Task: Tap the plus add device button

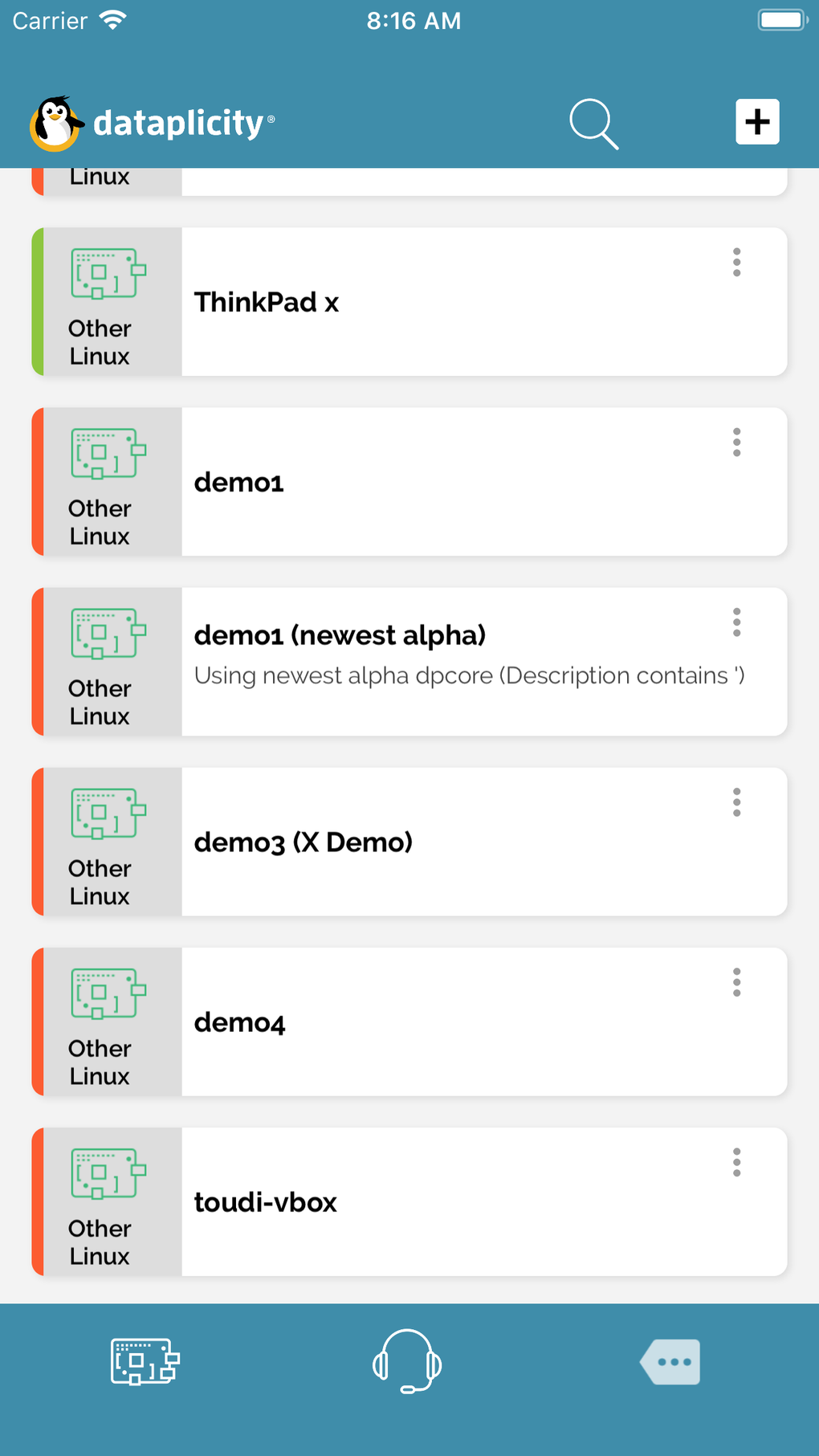Action: [x=757, y=122]
